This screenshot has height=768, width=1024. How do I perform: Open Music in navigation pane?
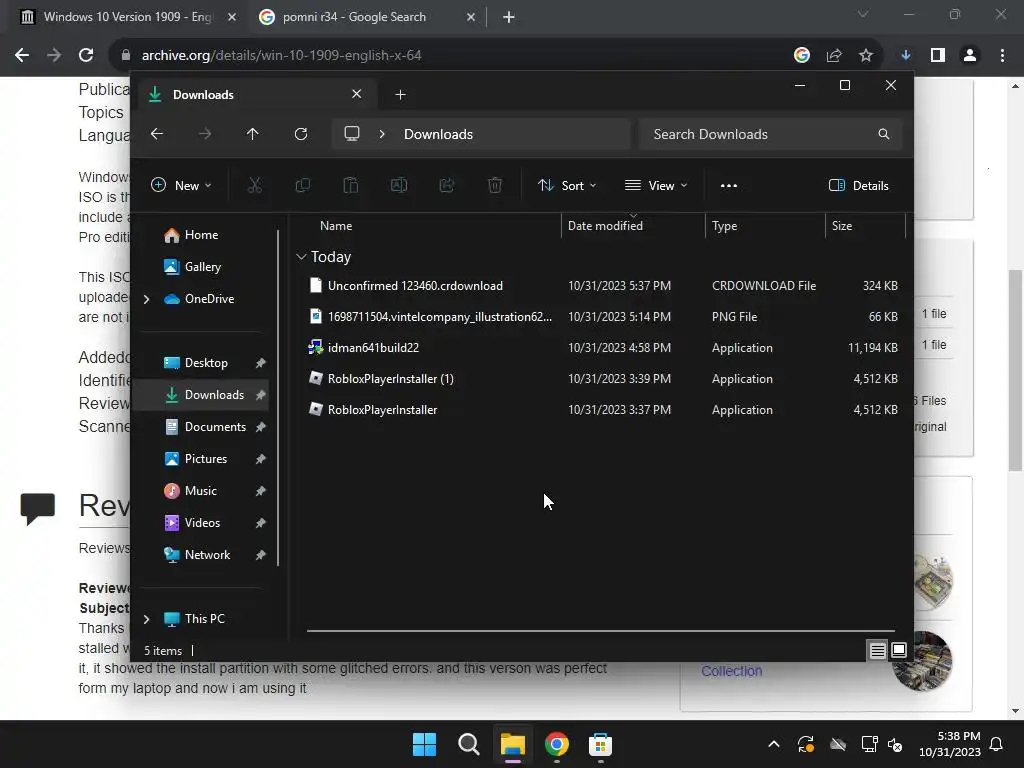[200, 490]
